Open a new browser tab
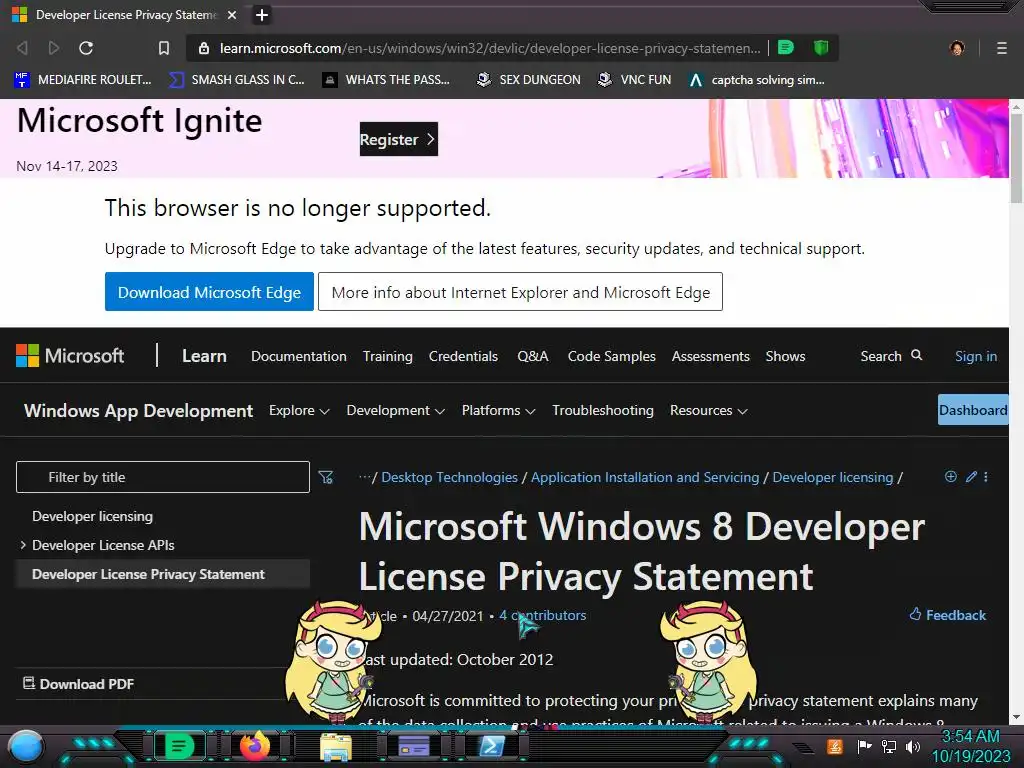This screenshot has height=768, width=1024. coord(262,14)
